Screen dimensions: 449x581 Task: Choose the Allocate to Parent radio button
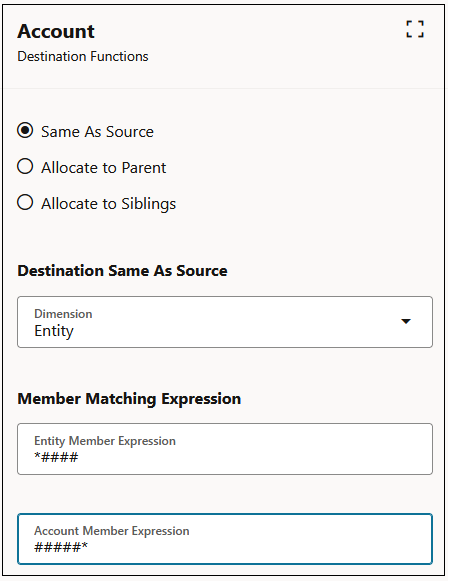[x=25, y=167]
